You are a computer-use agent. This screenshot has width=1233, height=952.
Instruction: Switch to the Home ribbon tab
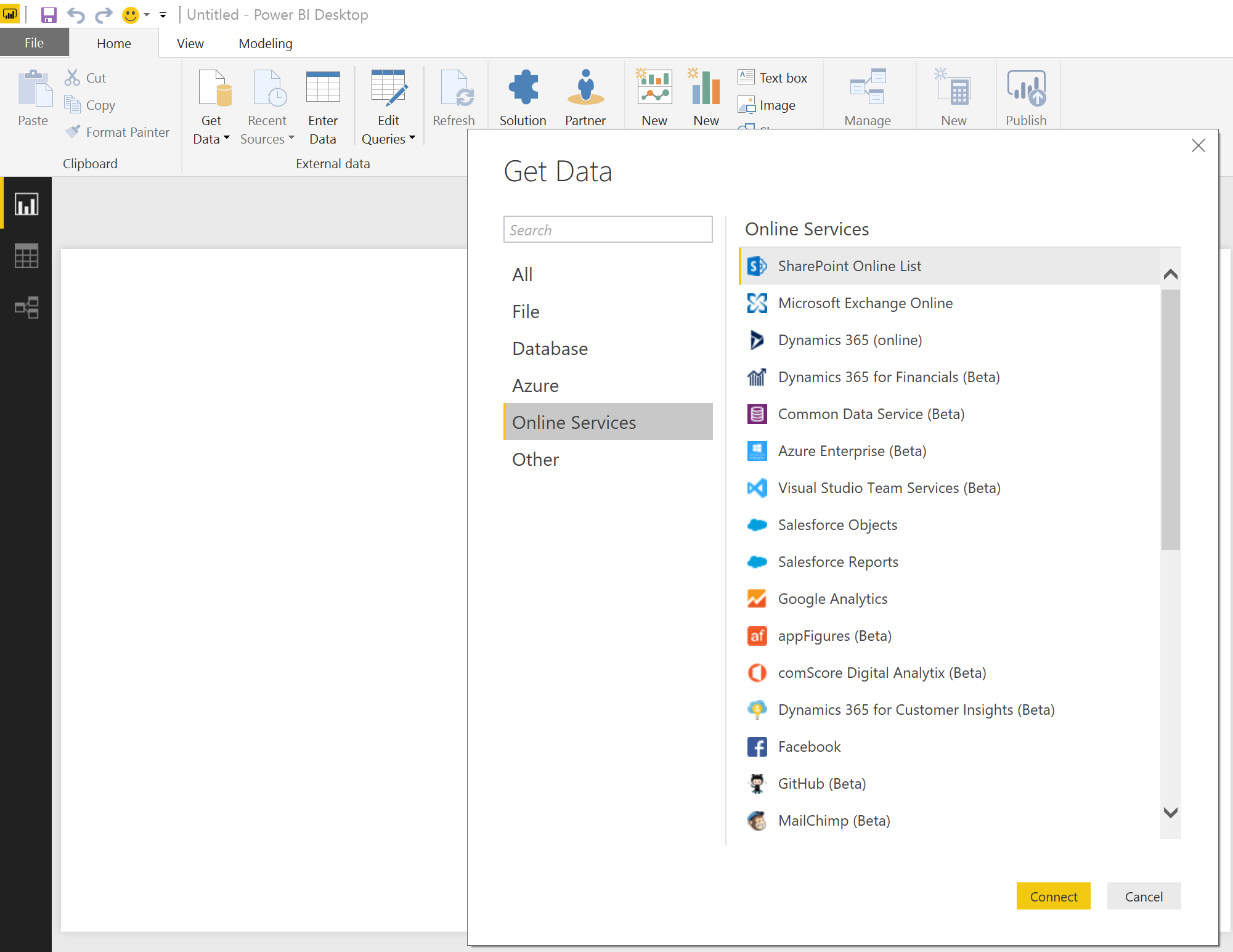tap(114, 44)
